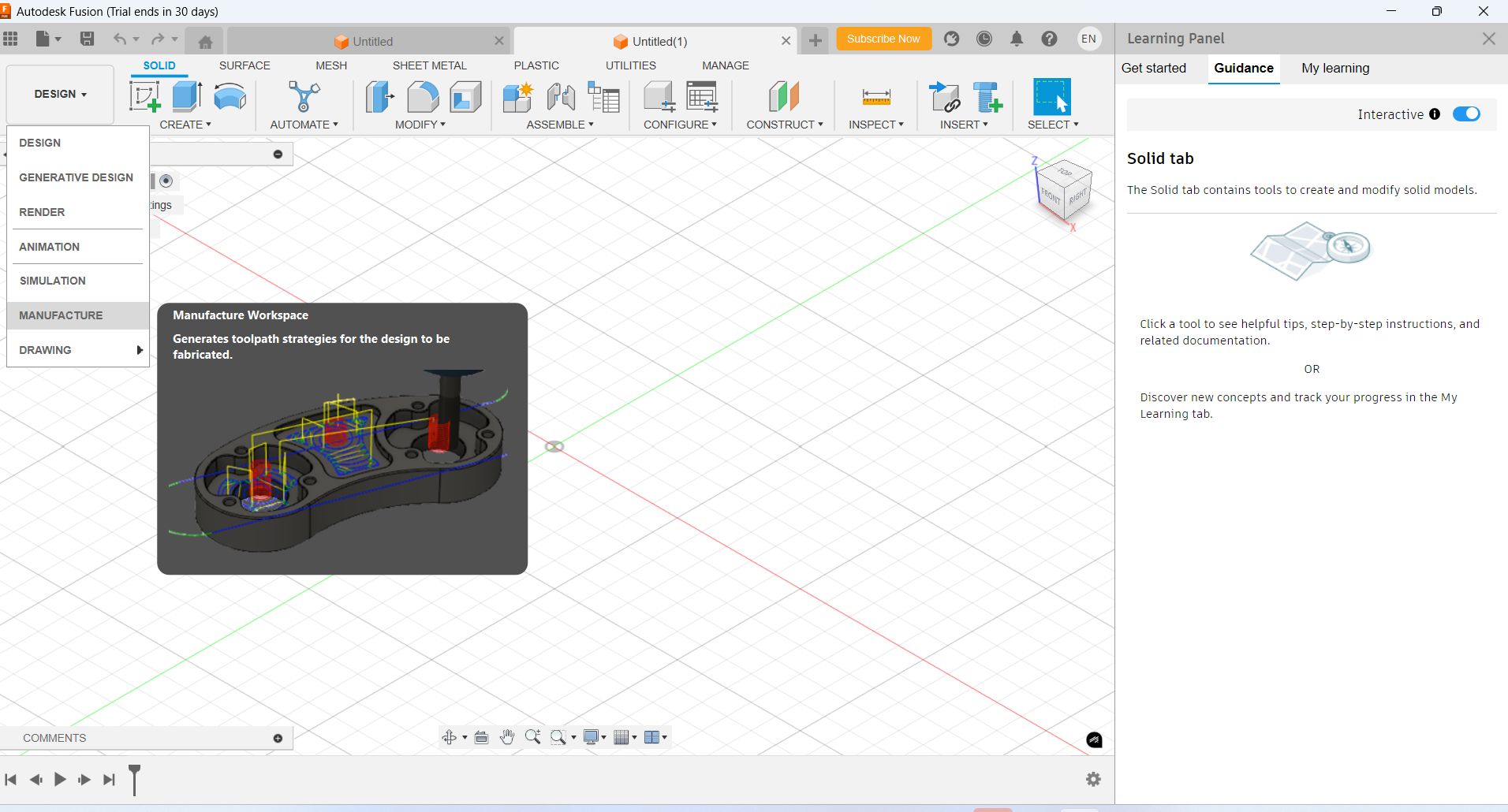
Task: Click the Create Form tool icon
Action: point(230,96)
